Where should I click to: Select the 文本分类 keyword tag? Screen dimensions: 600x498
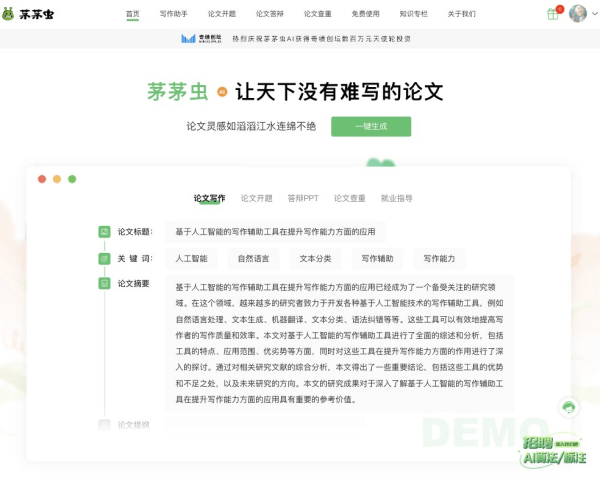tap(315, 258)
